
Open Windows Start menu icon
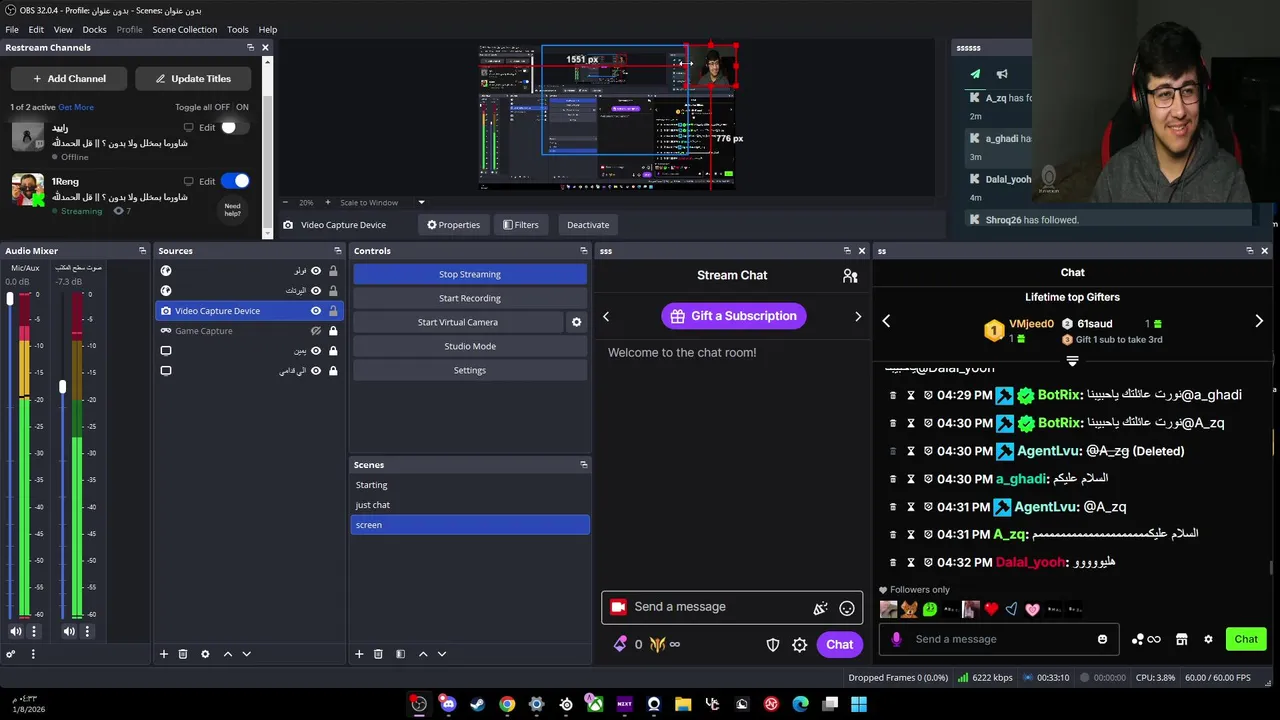click(859, 704)
